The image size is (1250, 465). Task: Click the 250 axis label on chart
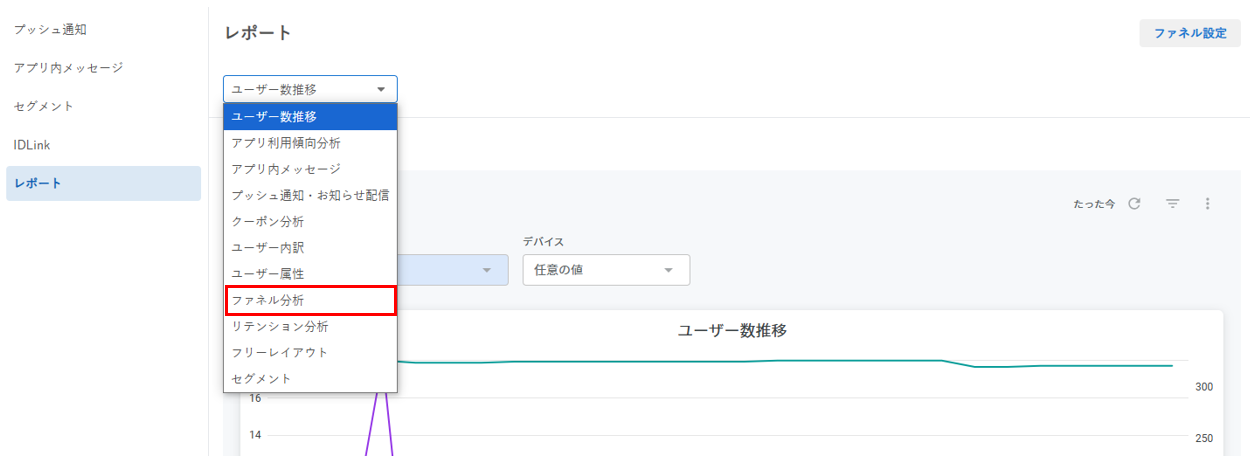[1204, 438]
